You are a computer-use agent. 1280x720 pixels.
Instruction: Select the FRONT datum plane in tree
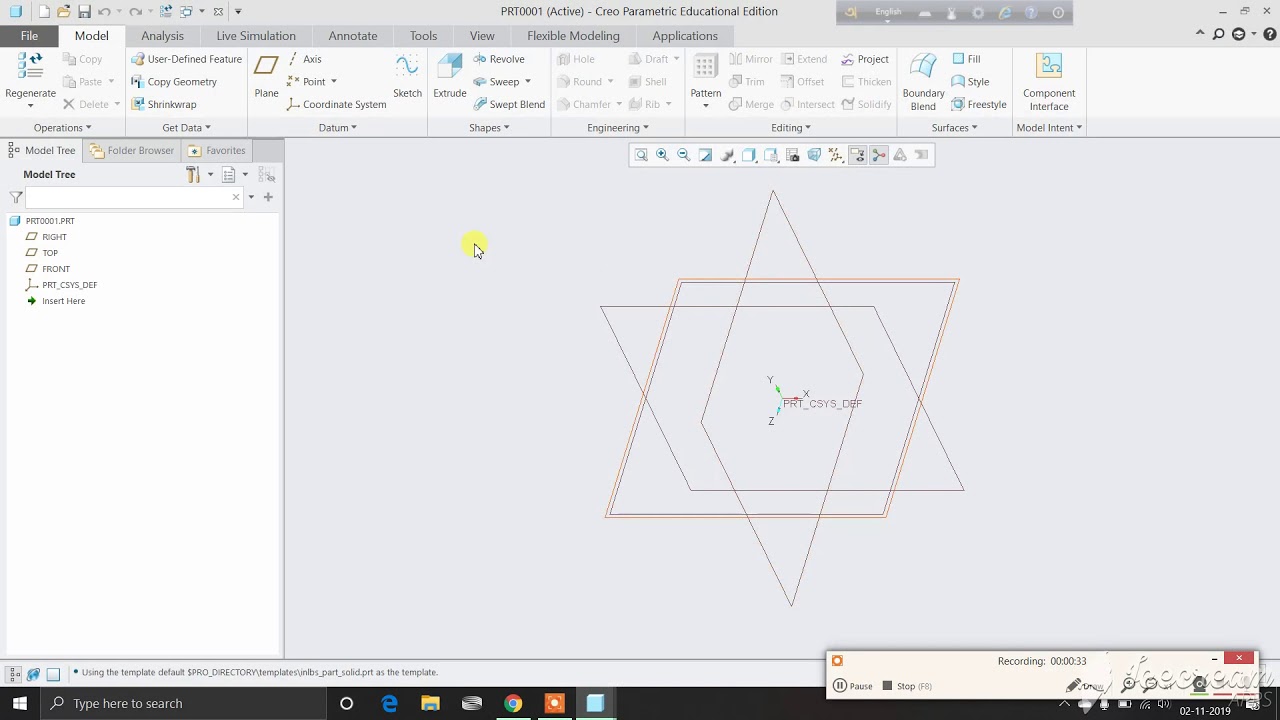click(x=56, y=269)
